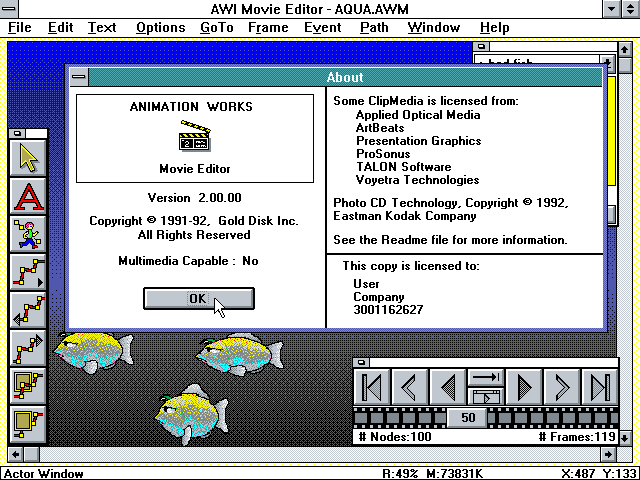Viewport: 640px width, 480px height.
Task: Click the 'Version 2.00.00' text
Action: click(194, 198)
